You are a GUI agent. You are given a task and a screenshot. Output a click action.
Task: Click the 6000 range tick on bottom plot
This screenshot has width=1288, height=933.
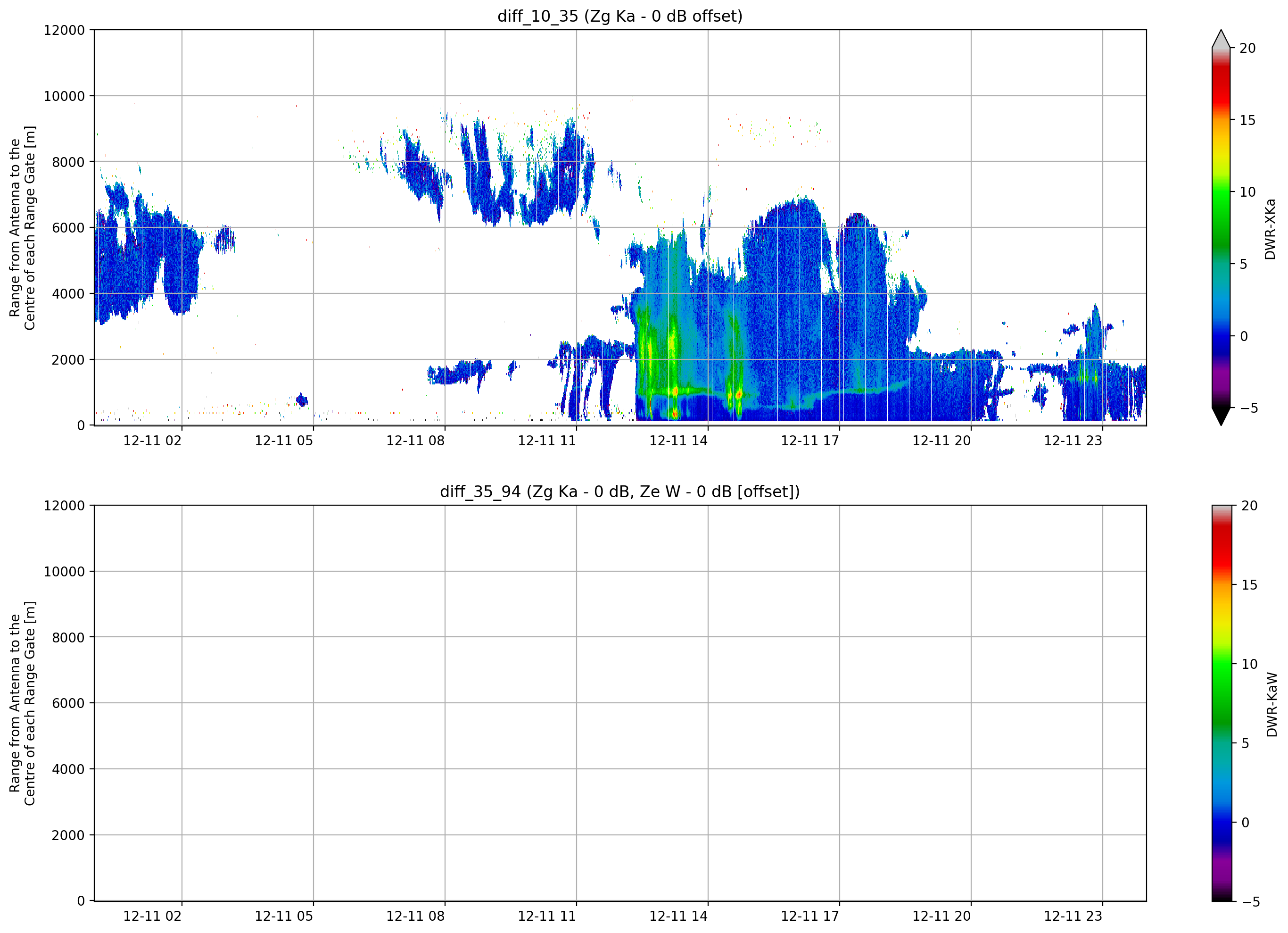[x=68, y=703]
